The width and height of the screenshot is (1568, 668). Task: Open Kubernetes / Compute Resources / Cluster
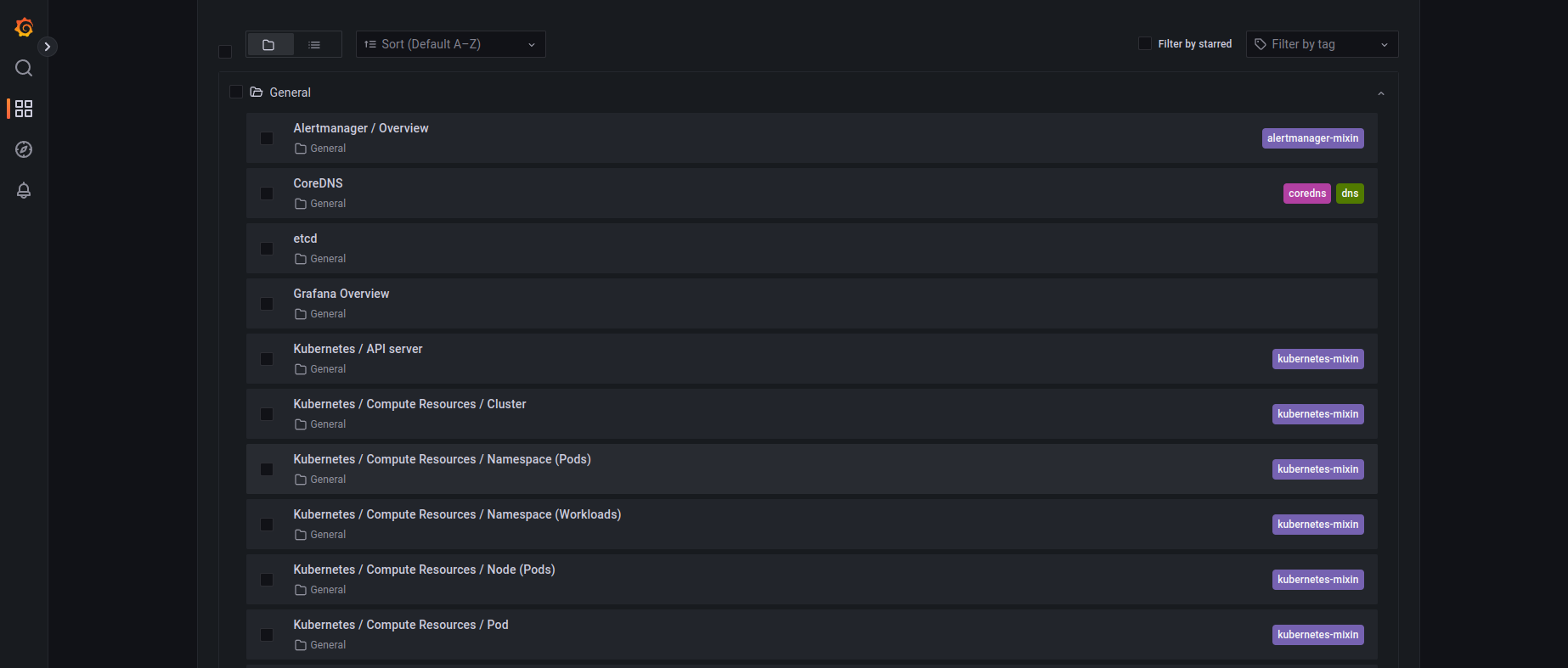(x=410, y=404)
